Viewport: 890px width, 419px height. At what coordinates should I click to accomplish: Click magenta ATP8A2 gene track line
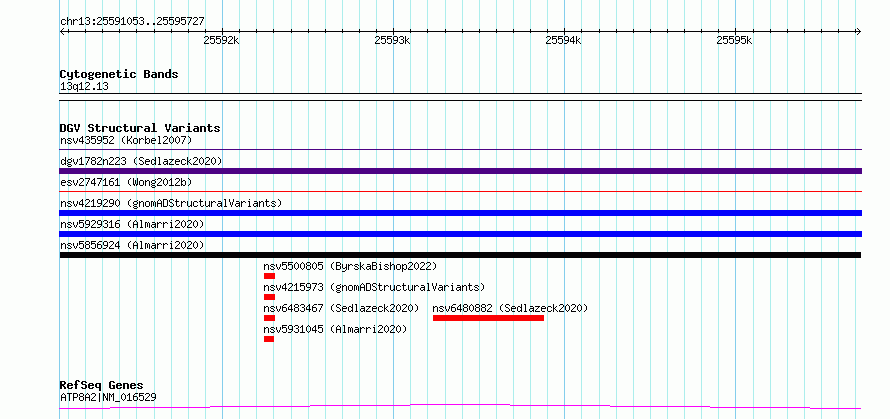coord(460,406)
